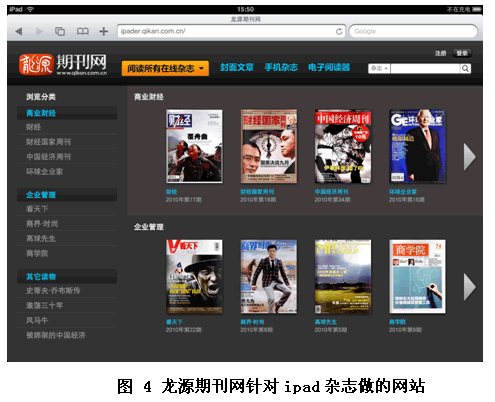Open the 阅读所有在线杂志 dropdown
This screenshot has width=495, height=402.
(x=165, y=68)
